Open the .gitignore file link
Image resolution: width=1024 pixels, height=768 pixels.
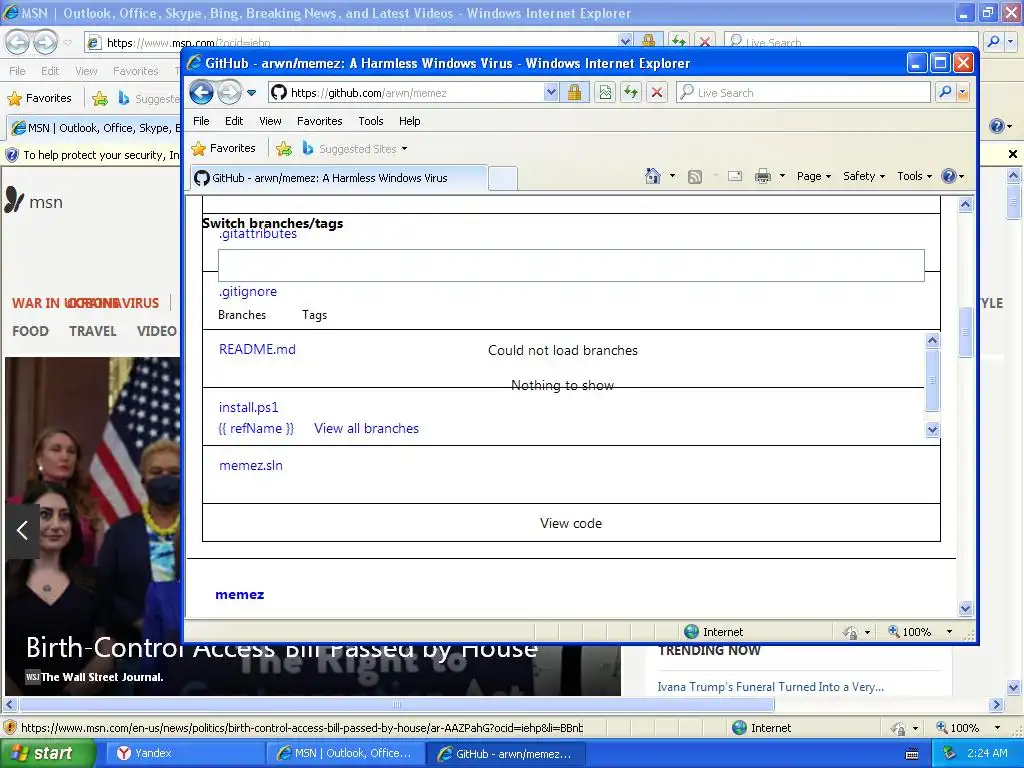click(248, 291)
